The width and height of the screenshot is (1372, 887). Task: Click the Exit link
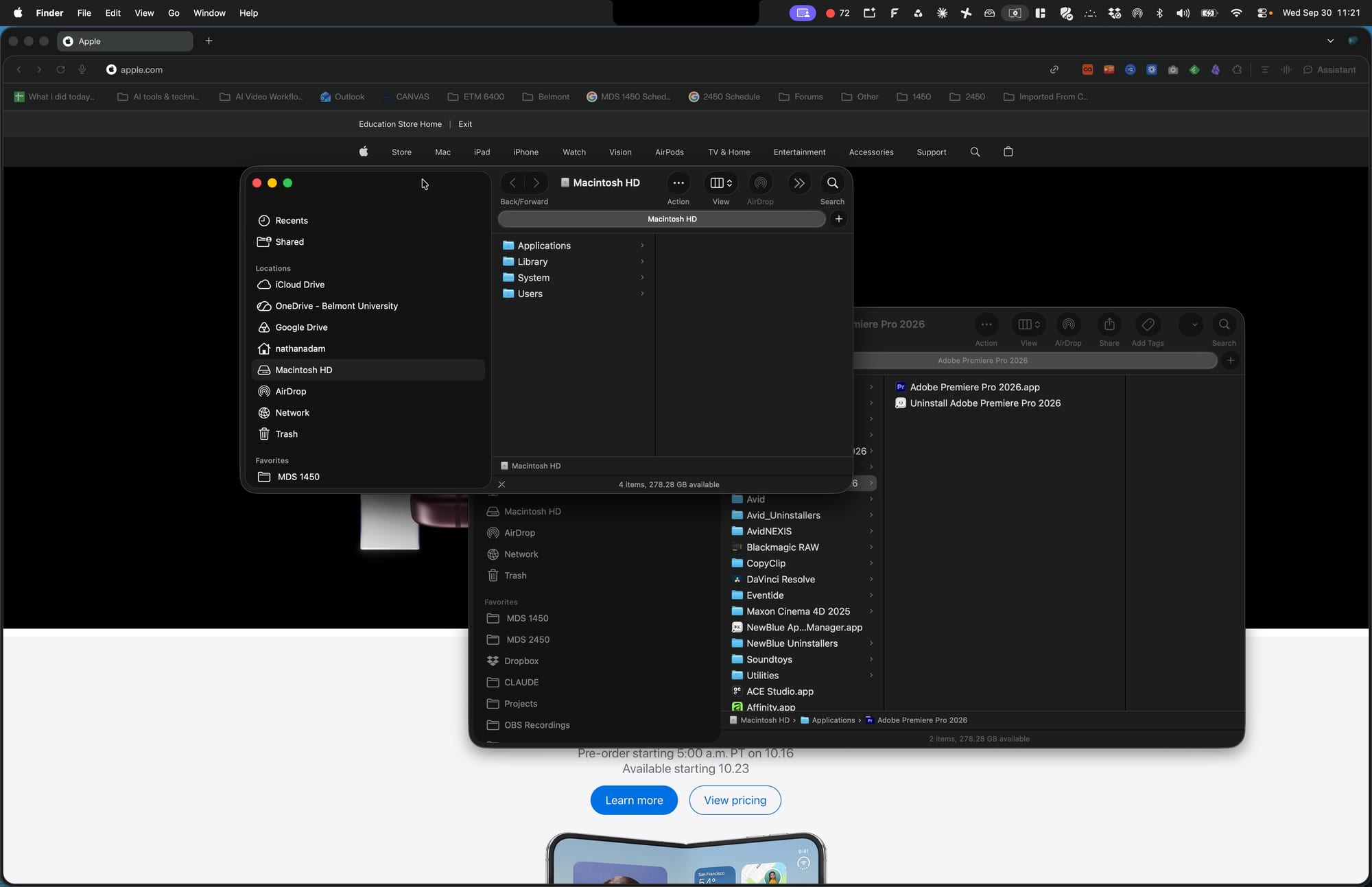(465, 124)
